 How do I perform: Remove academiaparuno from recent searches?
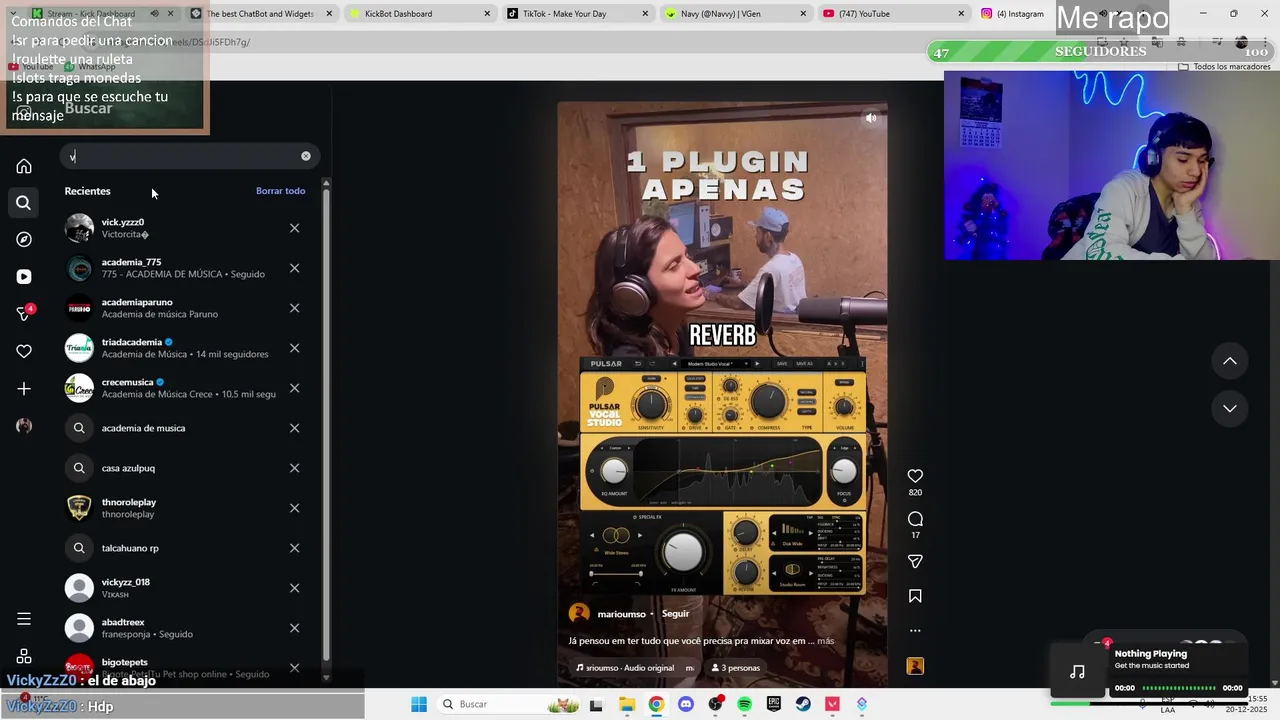[x=294, y=308]
